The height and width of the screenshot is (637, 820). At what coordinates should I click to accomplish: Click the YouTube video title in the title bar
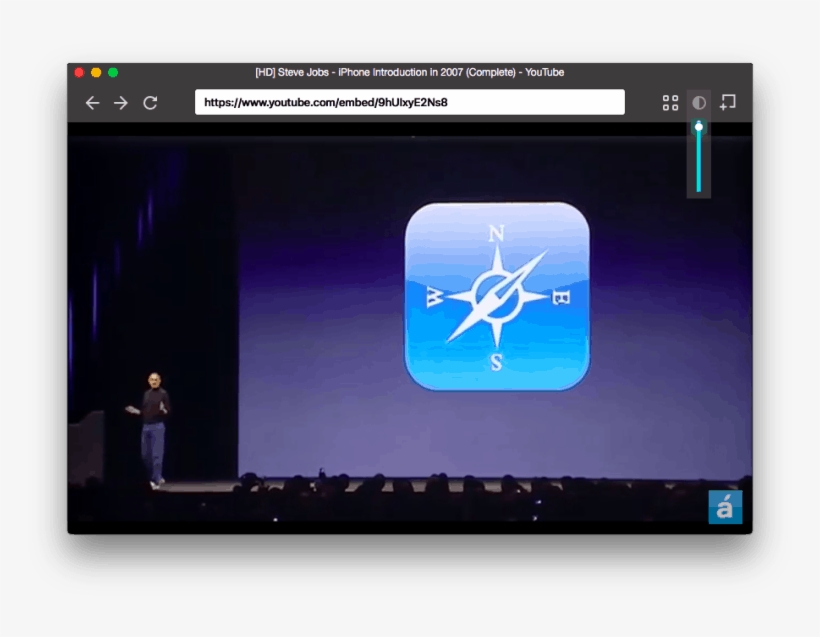click(x=410, y=72)
